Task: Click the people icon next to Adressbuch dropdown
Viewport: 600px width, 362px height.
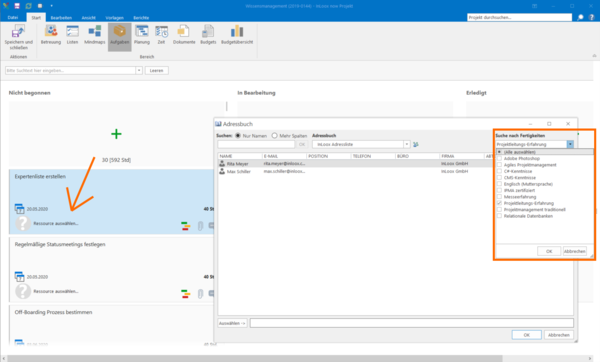Action: (x=416, y=144)
